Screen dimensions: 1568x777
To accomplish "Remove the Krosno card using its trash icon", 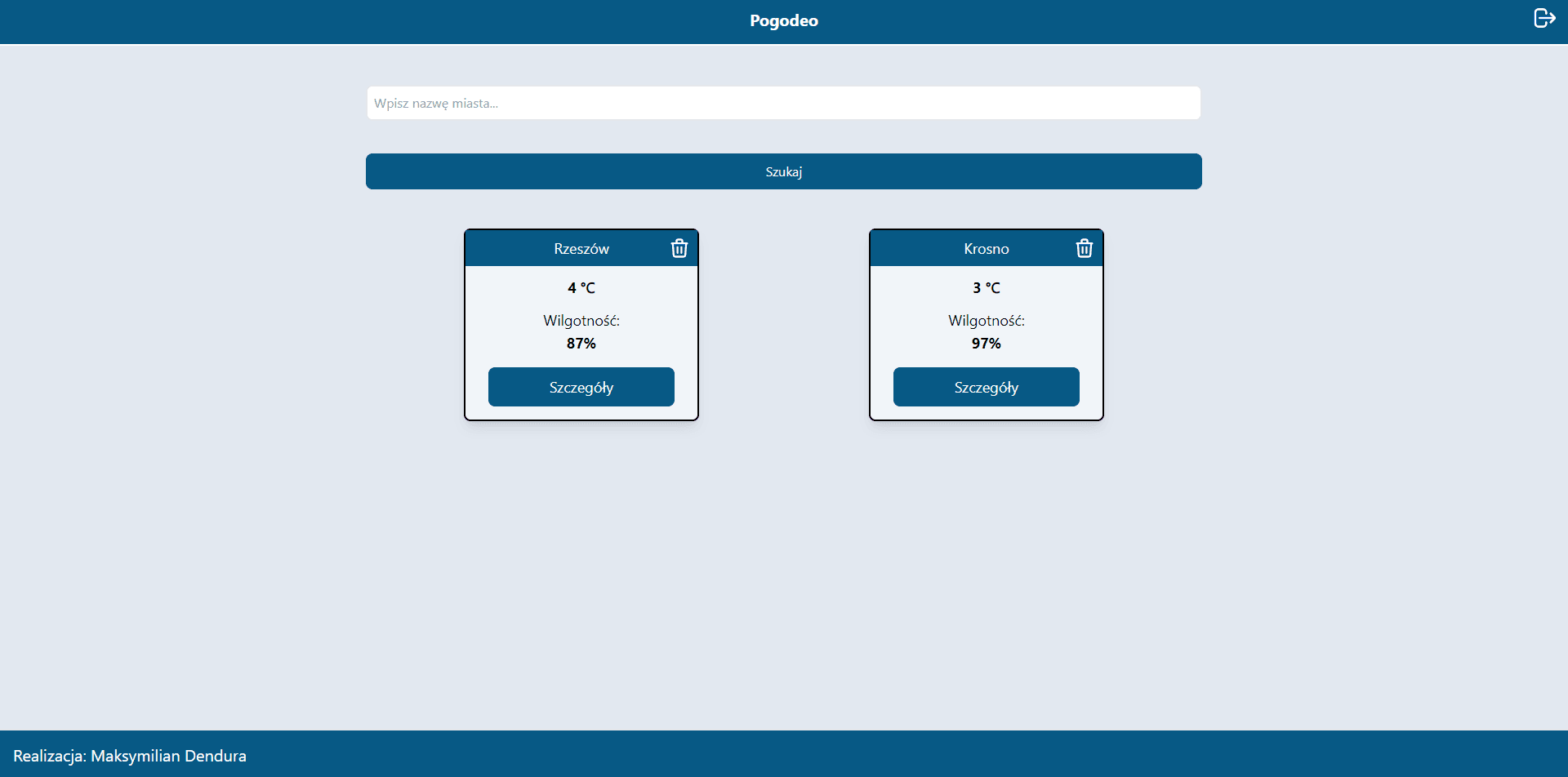I will [x=1085, y=248].
